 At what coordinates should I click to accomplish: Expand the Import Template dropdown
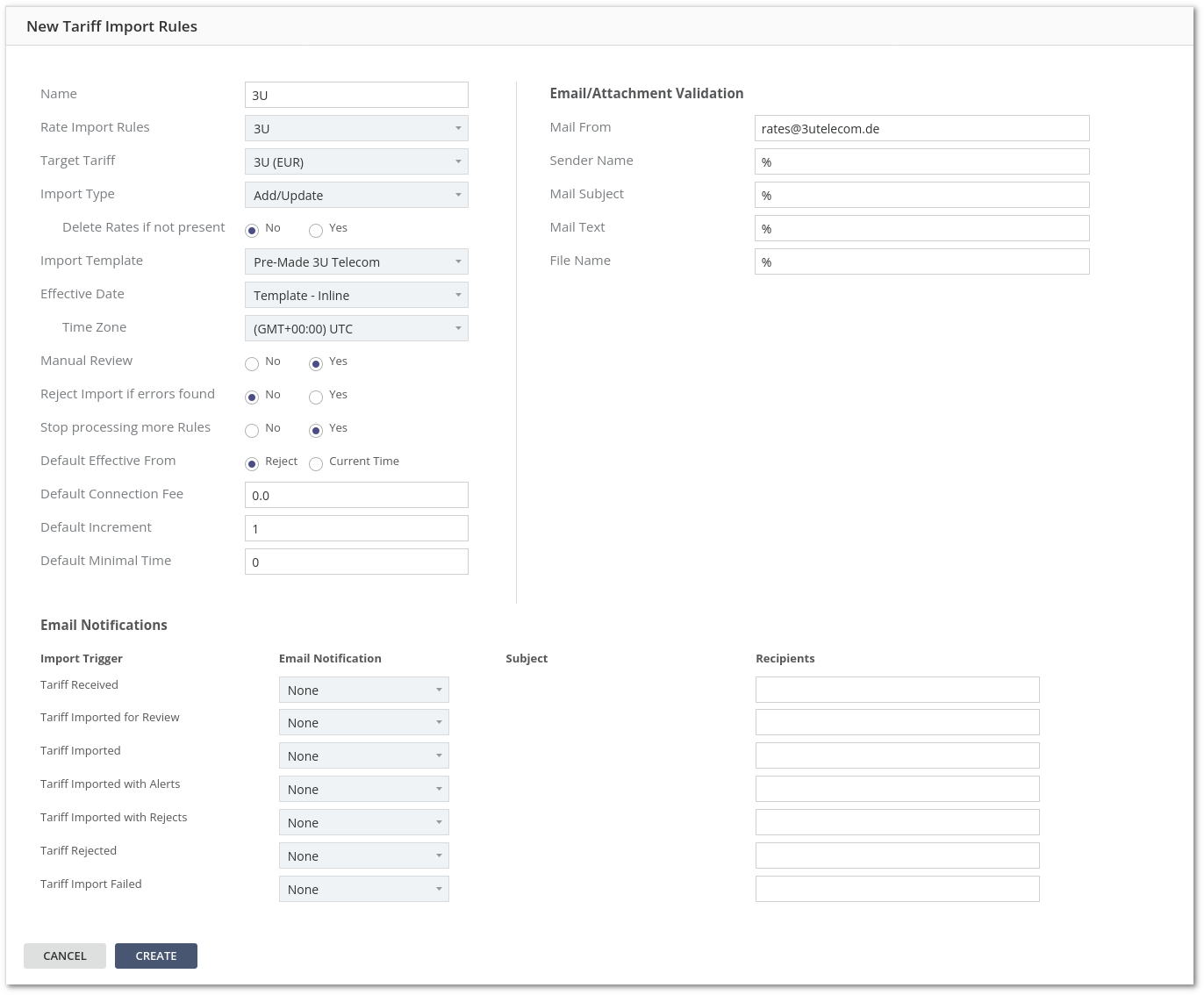356,261
